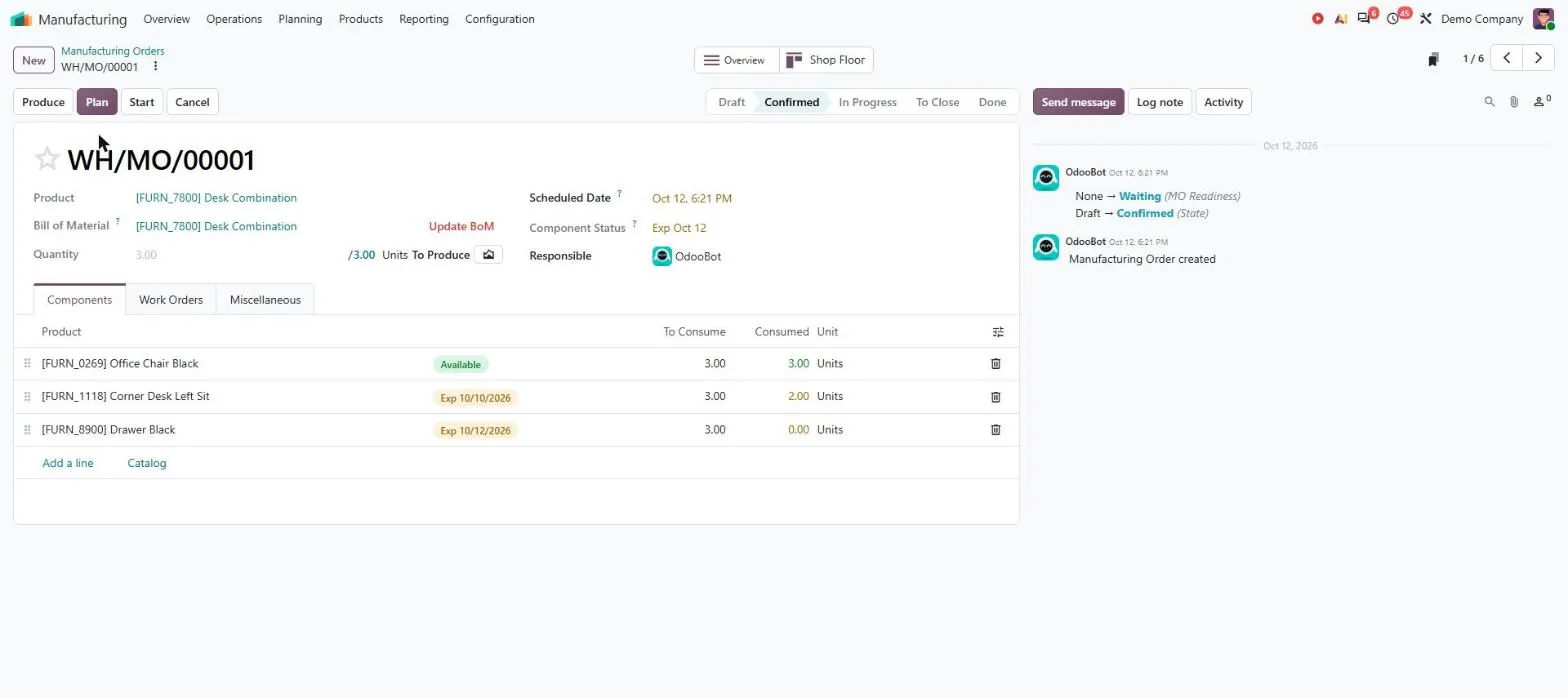Select the Components tab
Viewport: 1568px width, 698px height.
pyautogui.click(x=80, y=300)
